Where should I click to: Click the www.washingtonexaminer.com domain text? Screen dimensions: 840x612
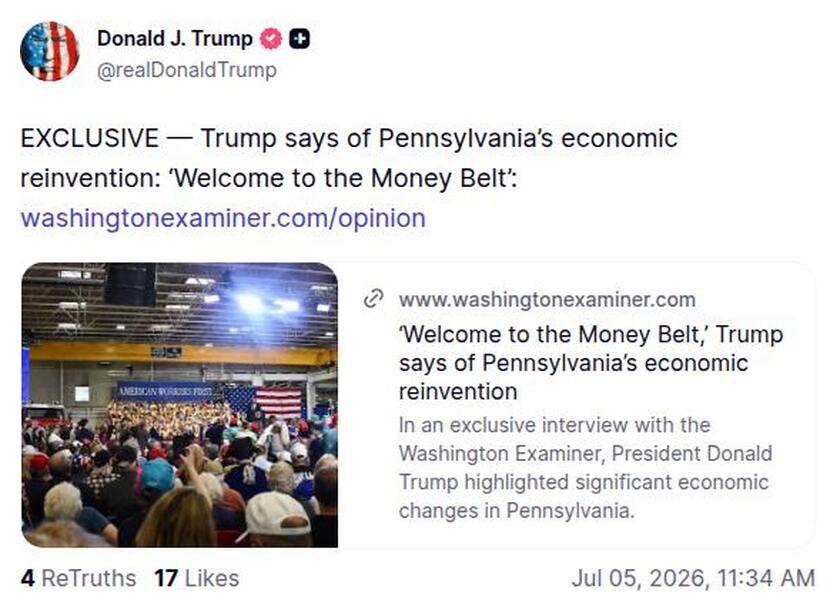click(x=547, y=300)
